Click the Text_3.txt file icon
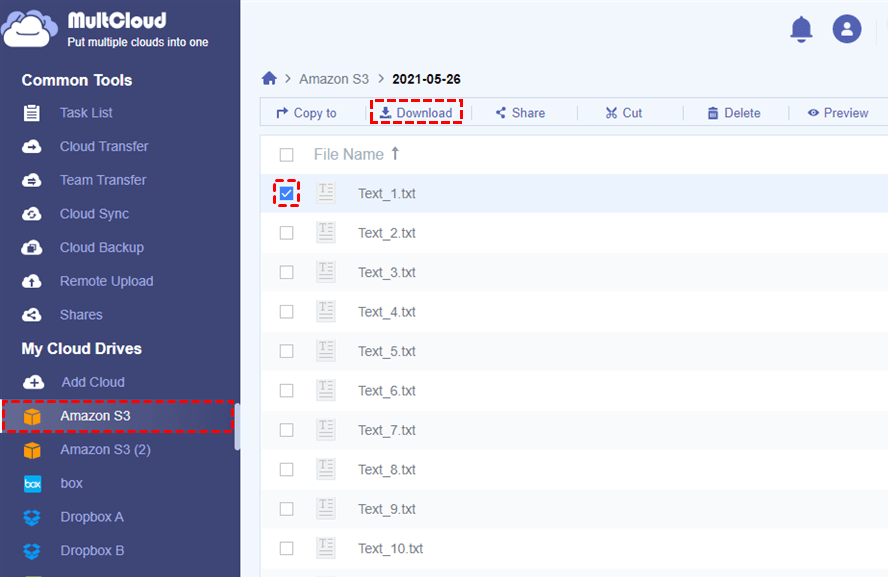888x577 pixels. point(326,272)
